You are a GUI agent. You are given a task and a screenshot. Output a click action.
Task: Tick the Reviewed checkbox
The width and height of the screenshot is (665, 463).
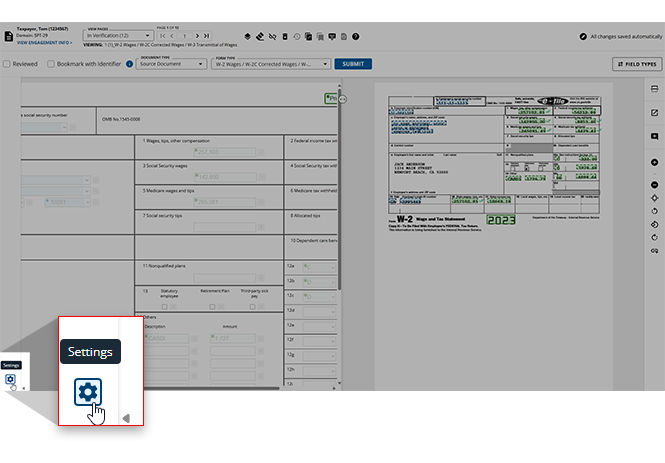7,64
